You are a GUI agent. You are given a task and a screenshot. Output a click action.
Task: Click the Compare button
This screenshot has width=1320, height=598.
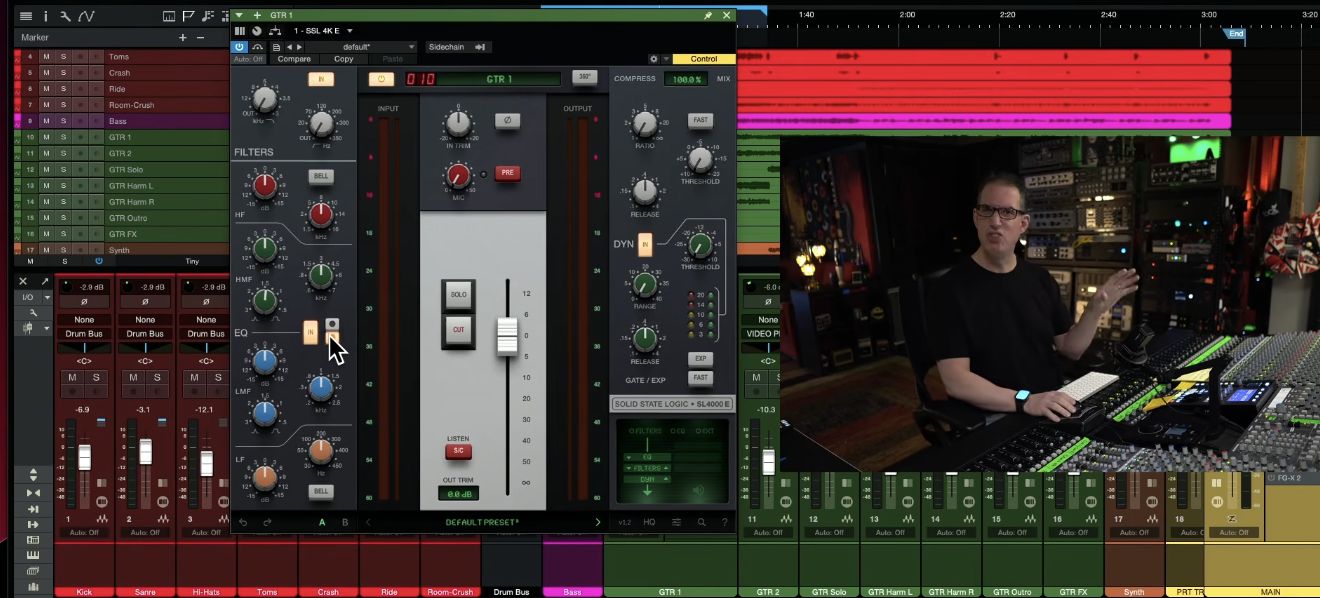(x=294, y=59)
